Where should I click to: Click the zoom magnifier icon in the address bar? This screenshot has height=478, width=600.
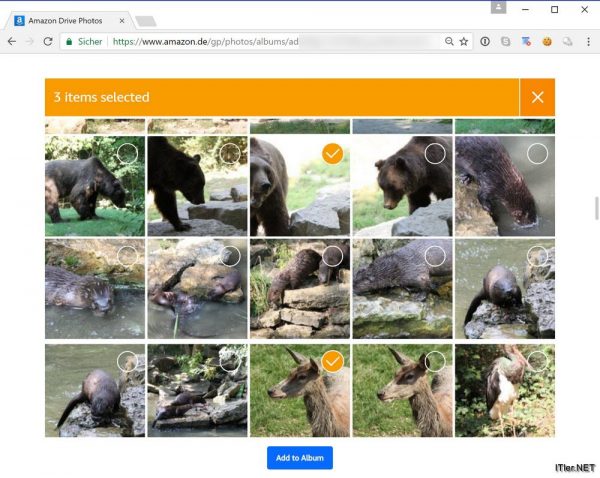pos(450,42)
